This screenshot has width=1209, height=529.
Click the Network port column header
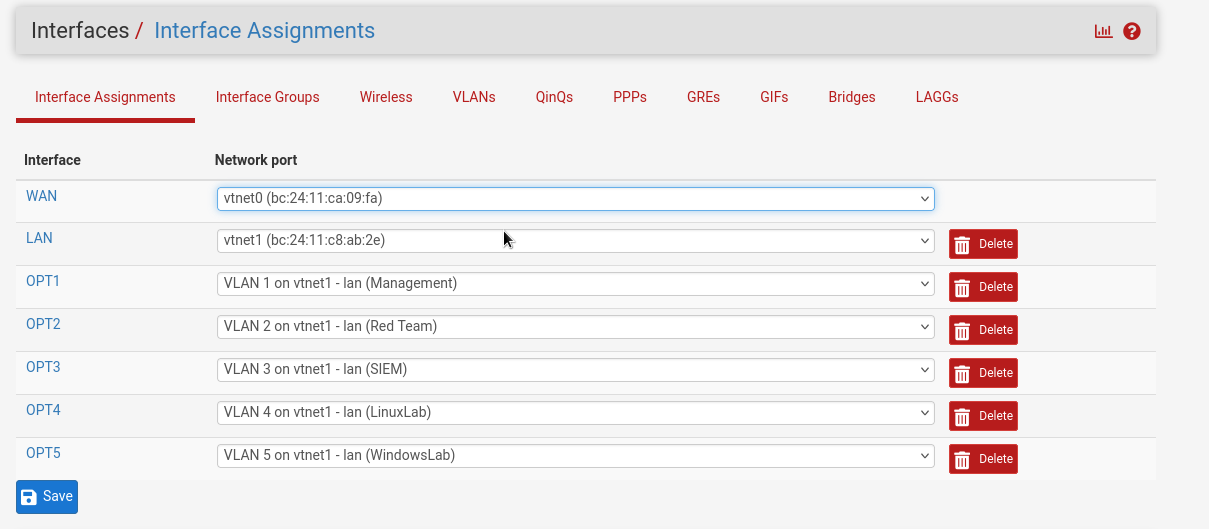coord(256,160)
